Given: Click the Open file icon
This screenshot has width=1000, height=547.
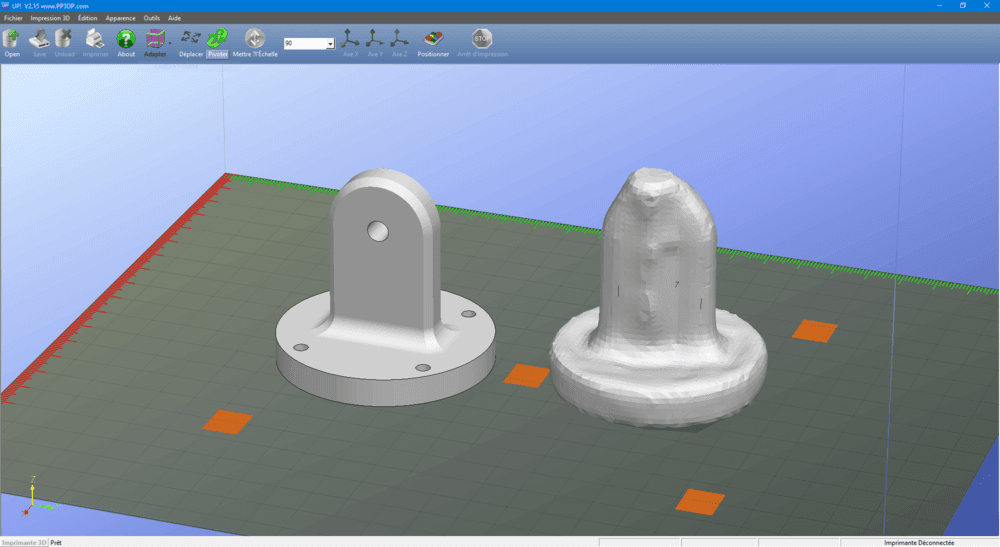Looking at the screenshot, I should point(11,39).
